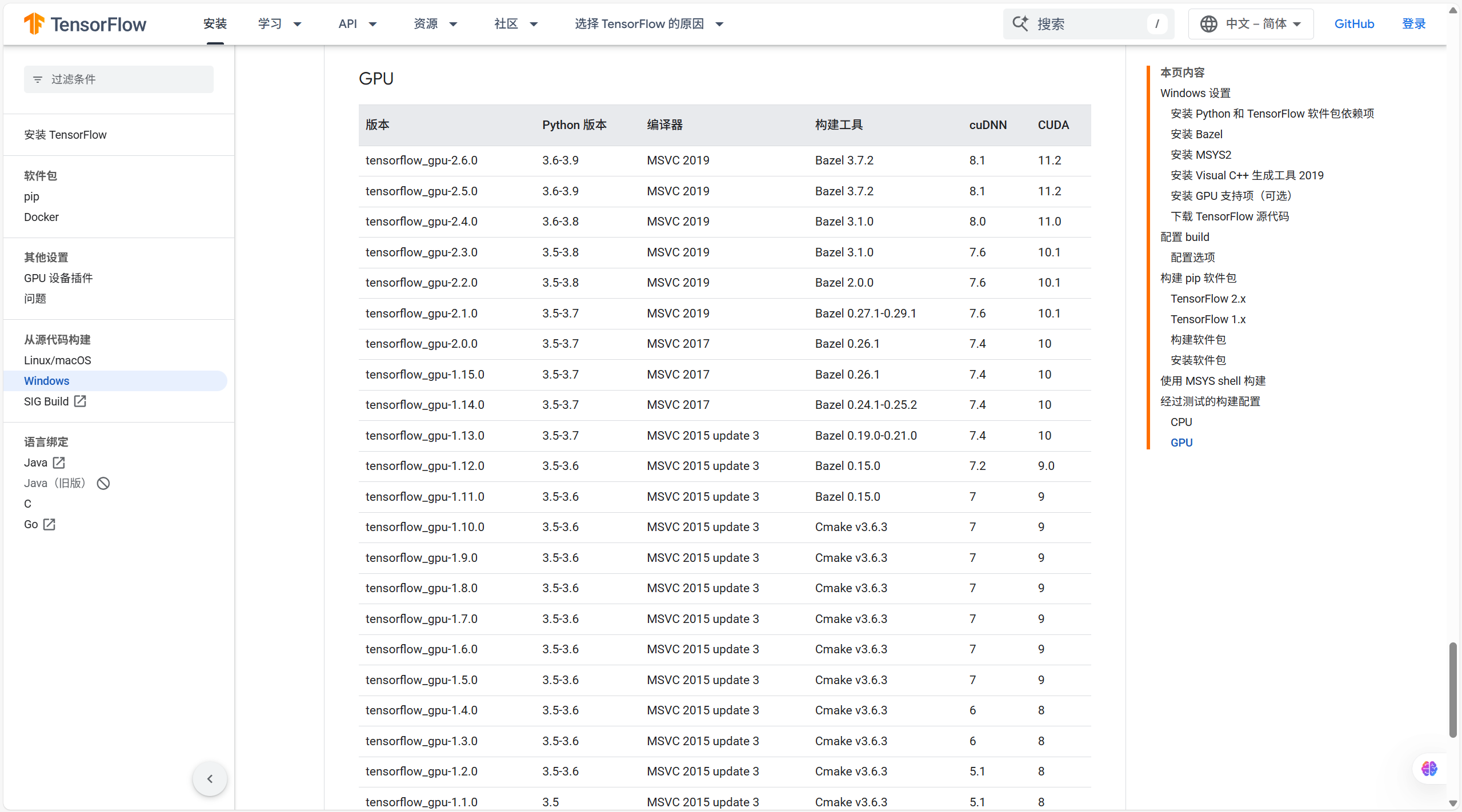
Task: Open 安装 TensorFlow in sidebar
Action: [65, 135]
